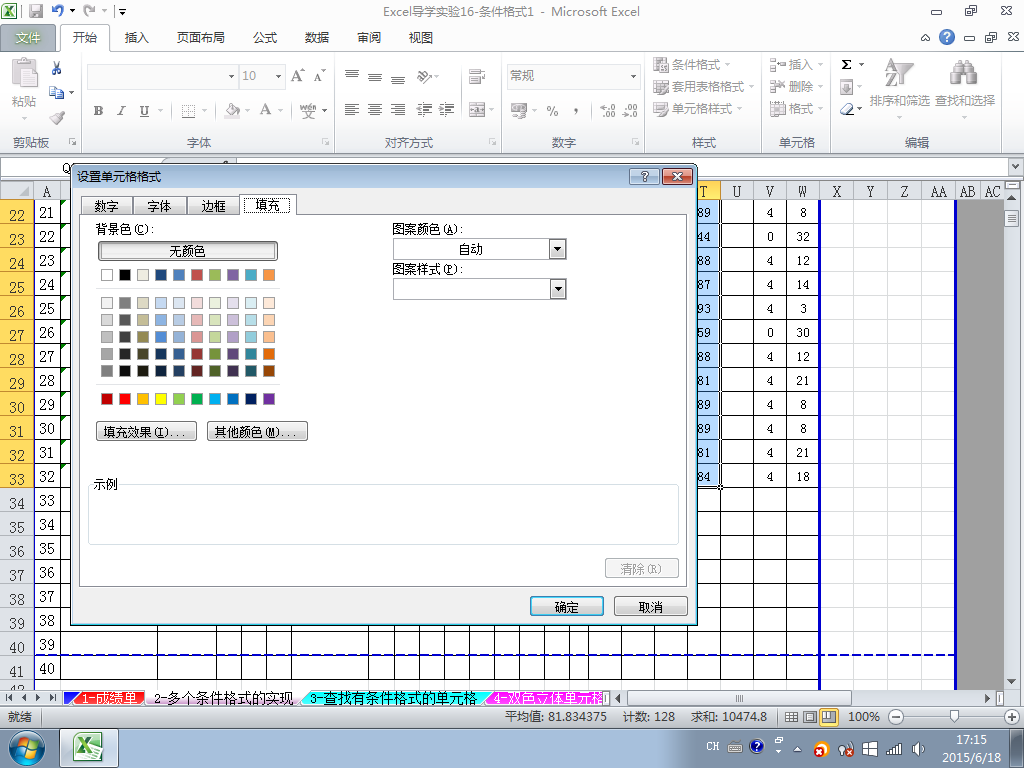The height and width of the screenshot is (768, 1024).
Task: Click the No Color button
Action: pyautogui.click(x=187, y=251)
